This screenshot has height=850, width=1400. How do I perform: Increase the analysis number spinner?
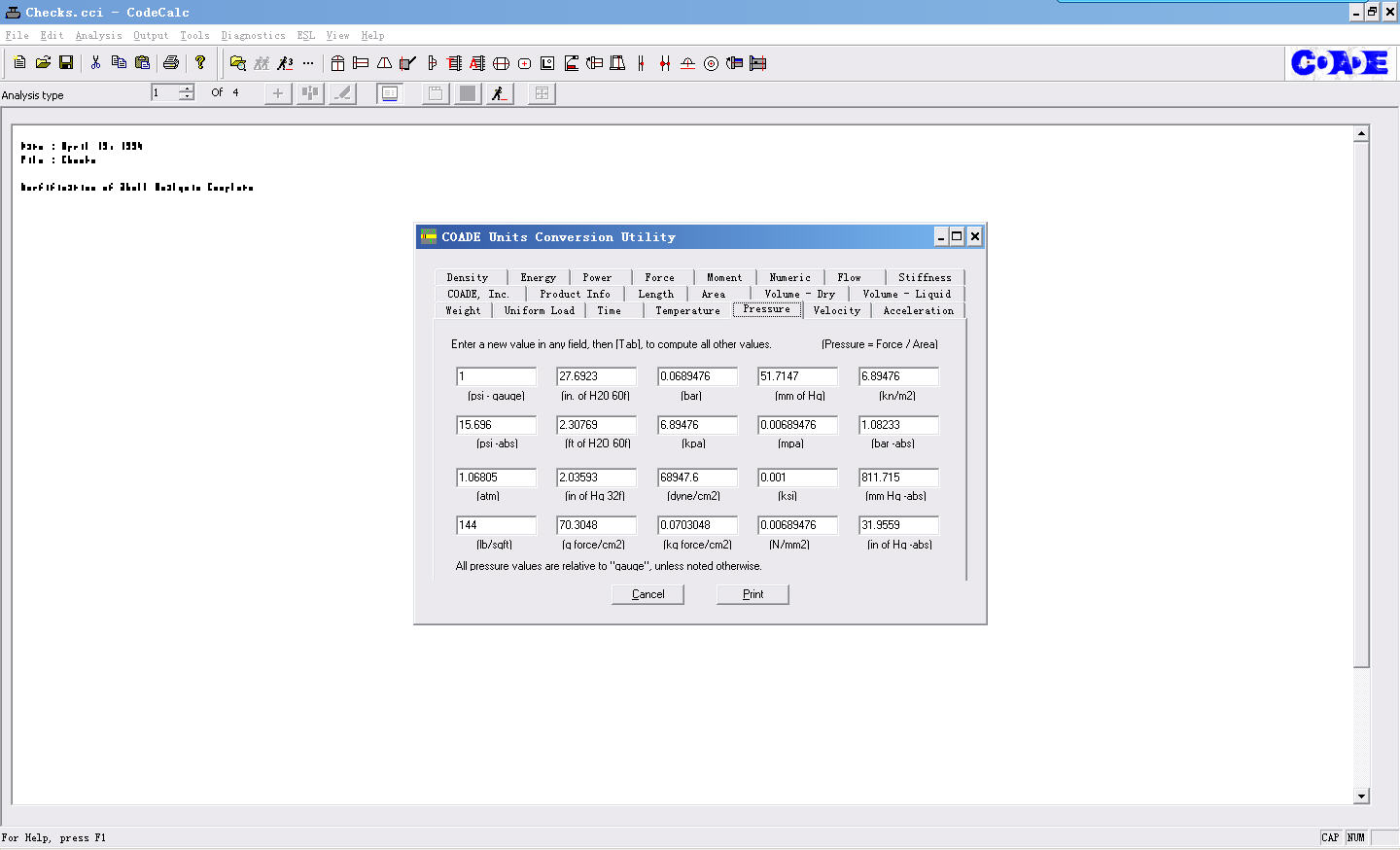pyautogui.click(x=187, y=89)
